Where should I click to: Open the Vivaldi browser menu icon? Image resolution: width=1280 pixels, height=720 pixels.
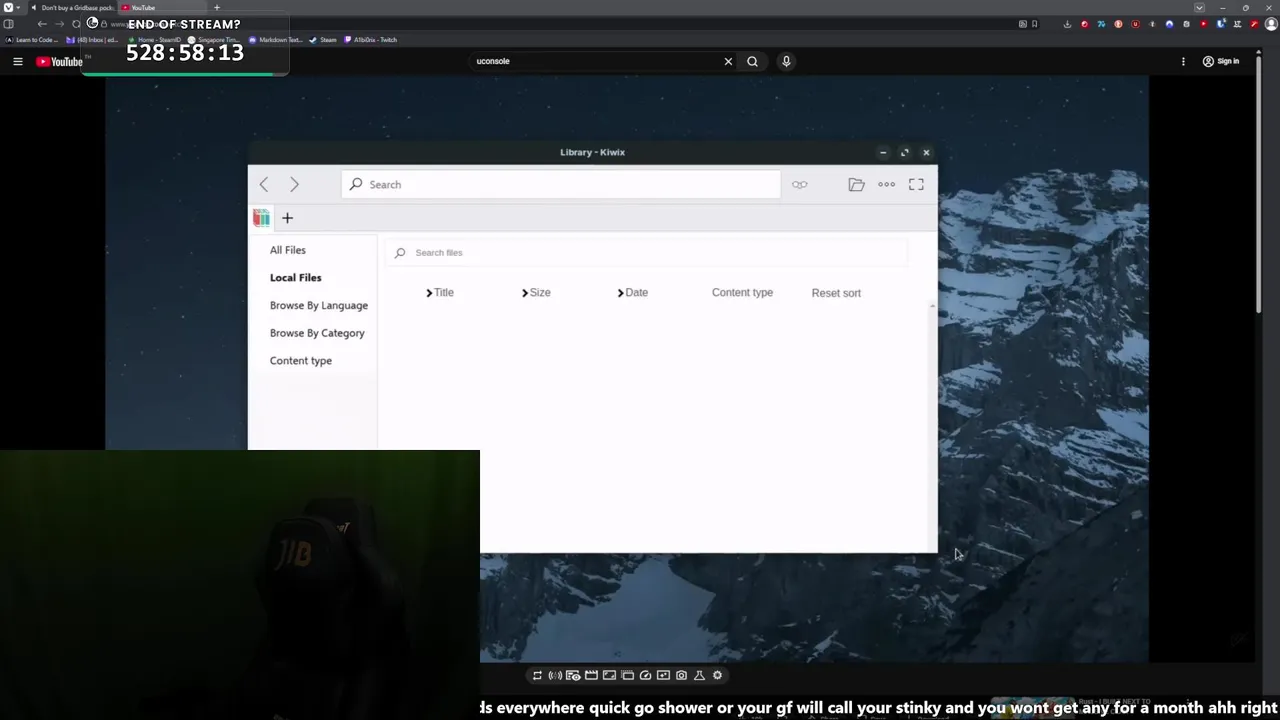[8, 8]
